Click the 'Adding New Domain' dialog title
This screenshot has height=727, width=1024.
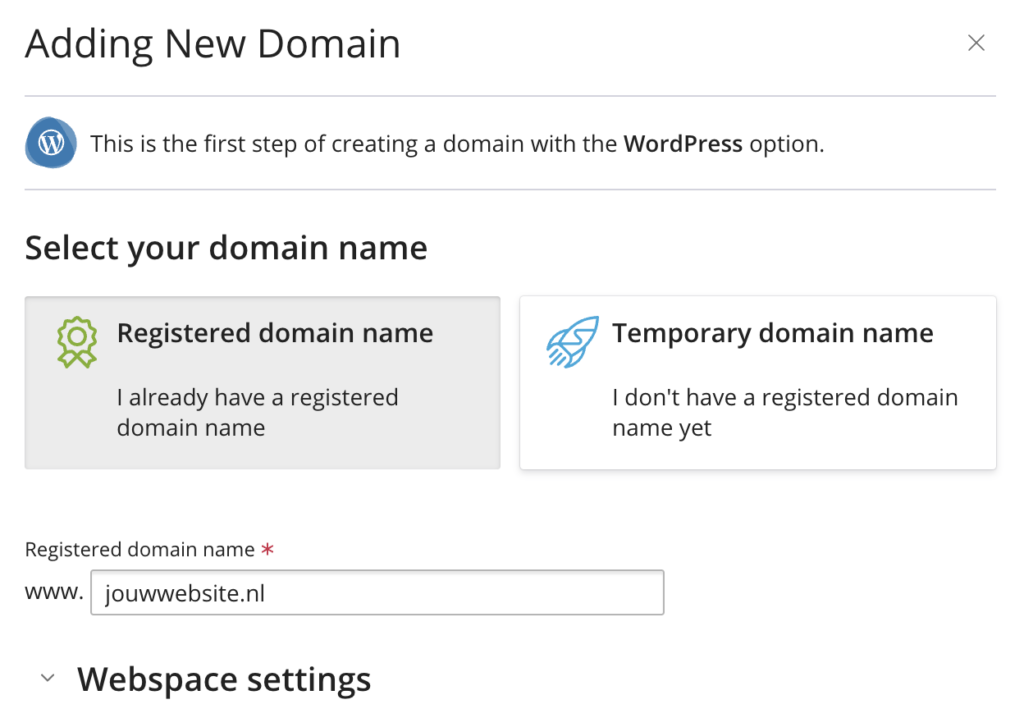click(212, 44)
